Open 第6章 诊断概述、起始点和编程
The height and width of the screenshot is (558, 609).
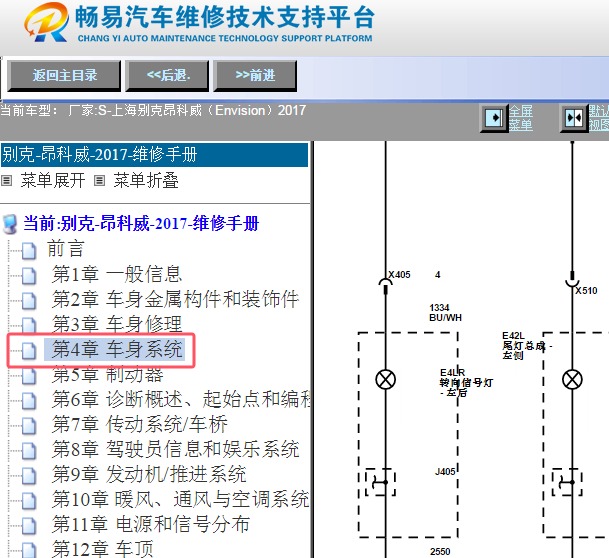[x=181, y=399]
